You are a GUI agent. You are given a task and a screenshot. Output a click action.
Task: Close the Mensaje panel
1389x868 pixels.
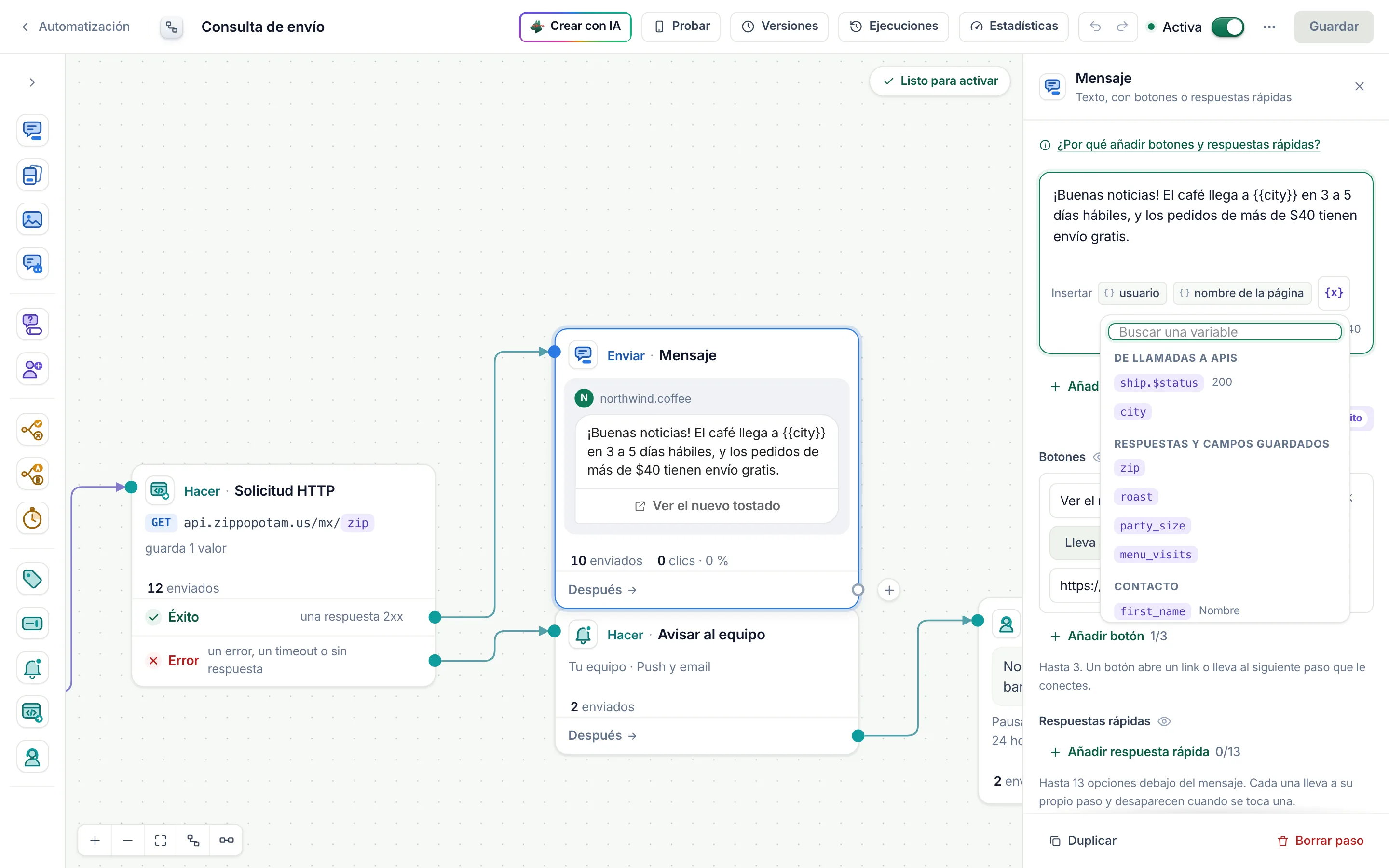pos(1359,87)
